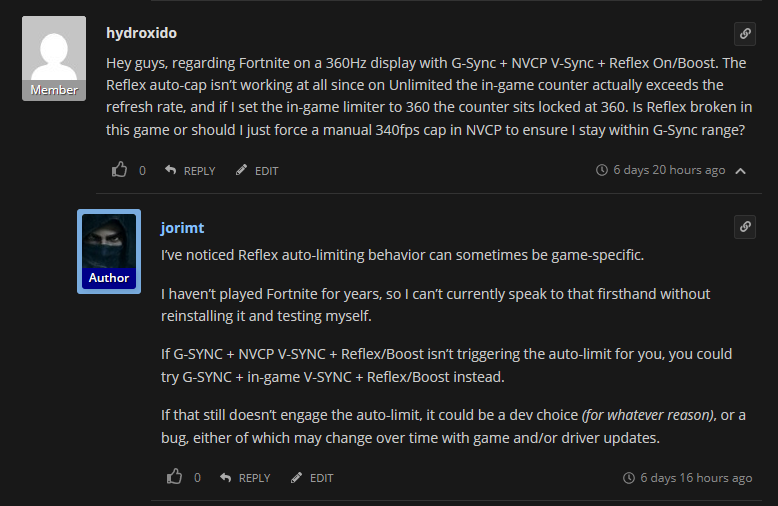Click reply arrow icon under hydroxido's comment

click(x=171, y=171)
